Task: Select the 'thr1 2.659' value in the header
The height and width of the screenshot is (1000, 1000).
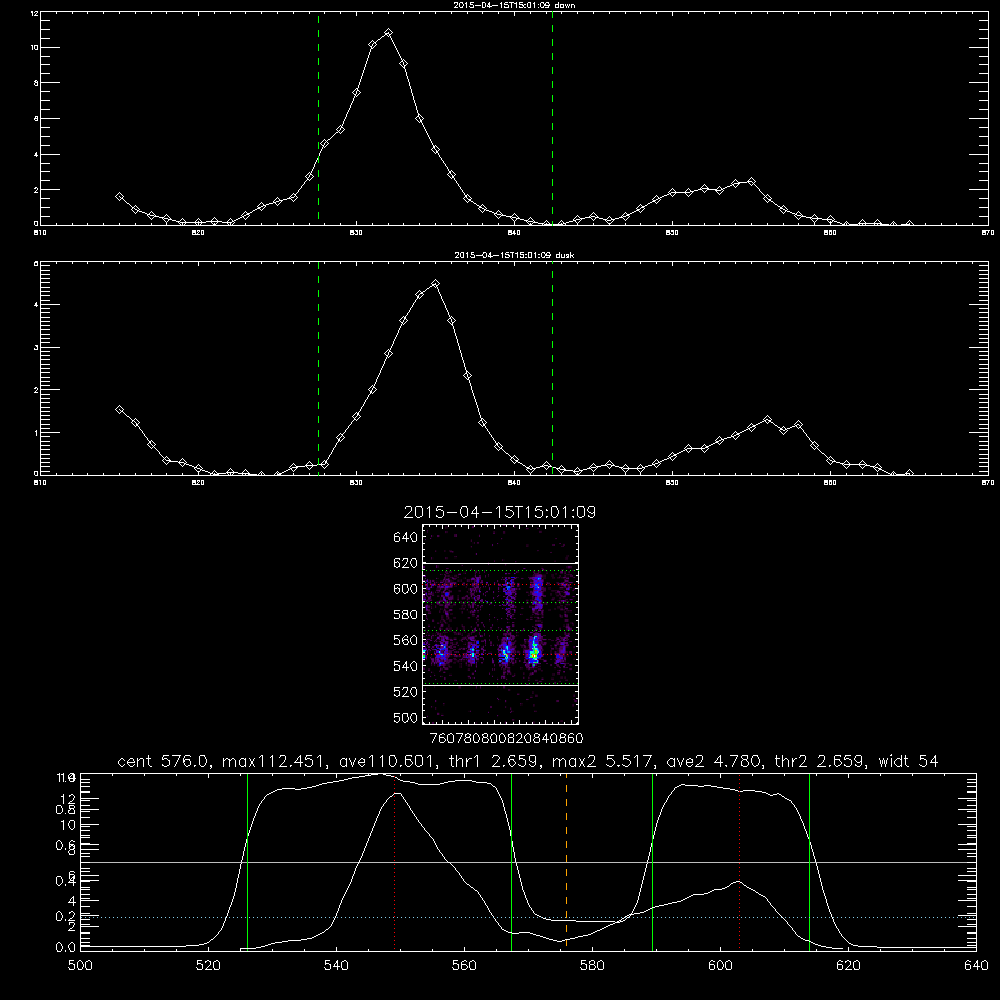Action: pos(497,761)
